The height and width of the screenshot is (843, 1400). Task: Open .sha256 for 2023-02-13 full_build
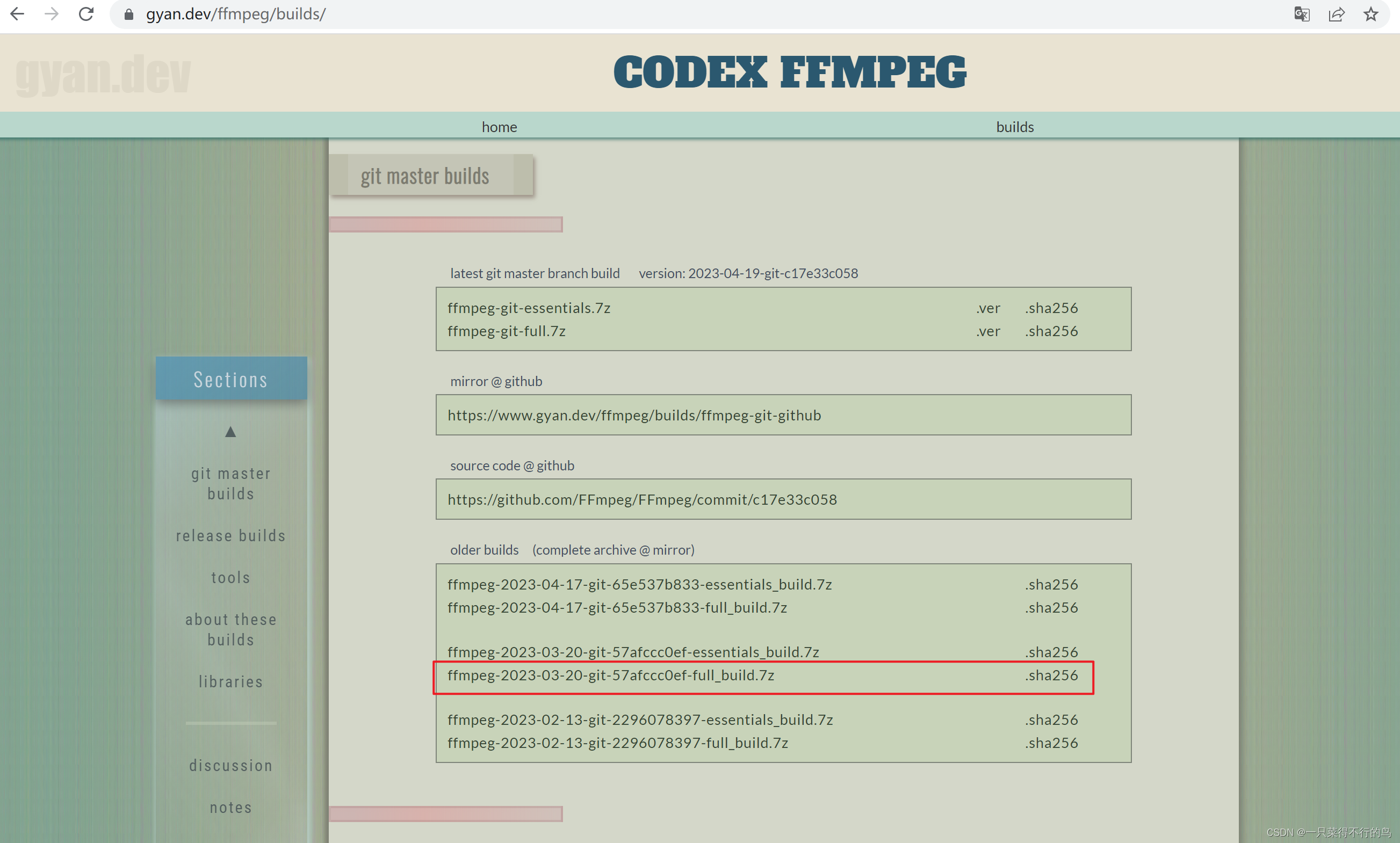click(1051, 743)
